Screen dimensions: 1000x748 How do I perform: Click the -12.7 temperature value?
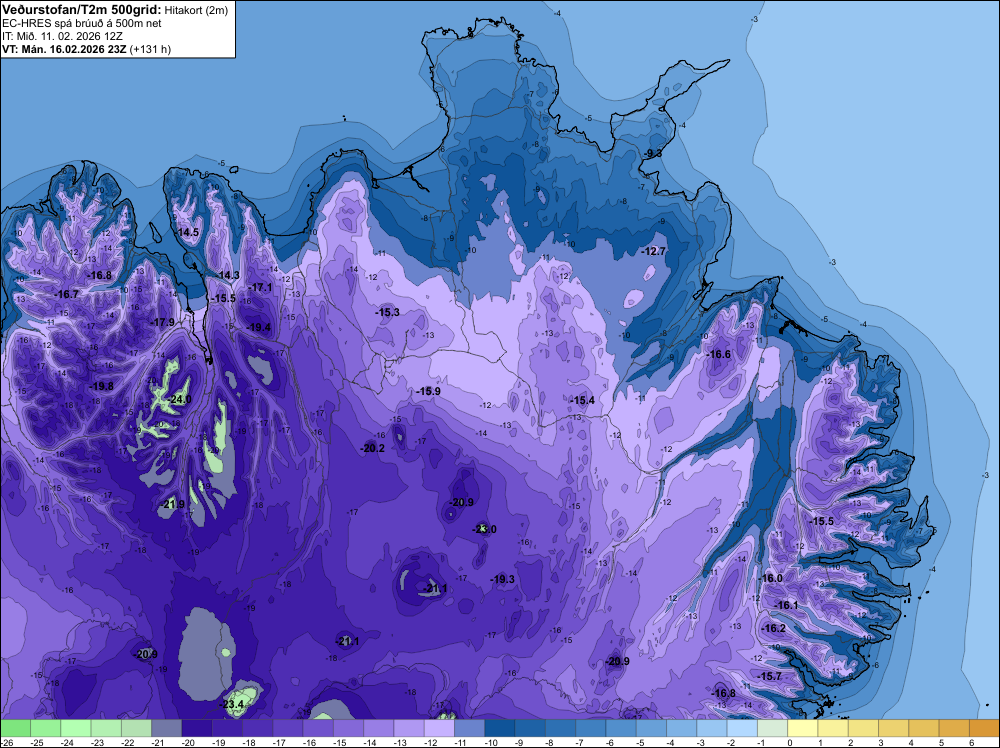tap(654, 251)
